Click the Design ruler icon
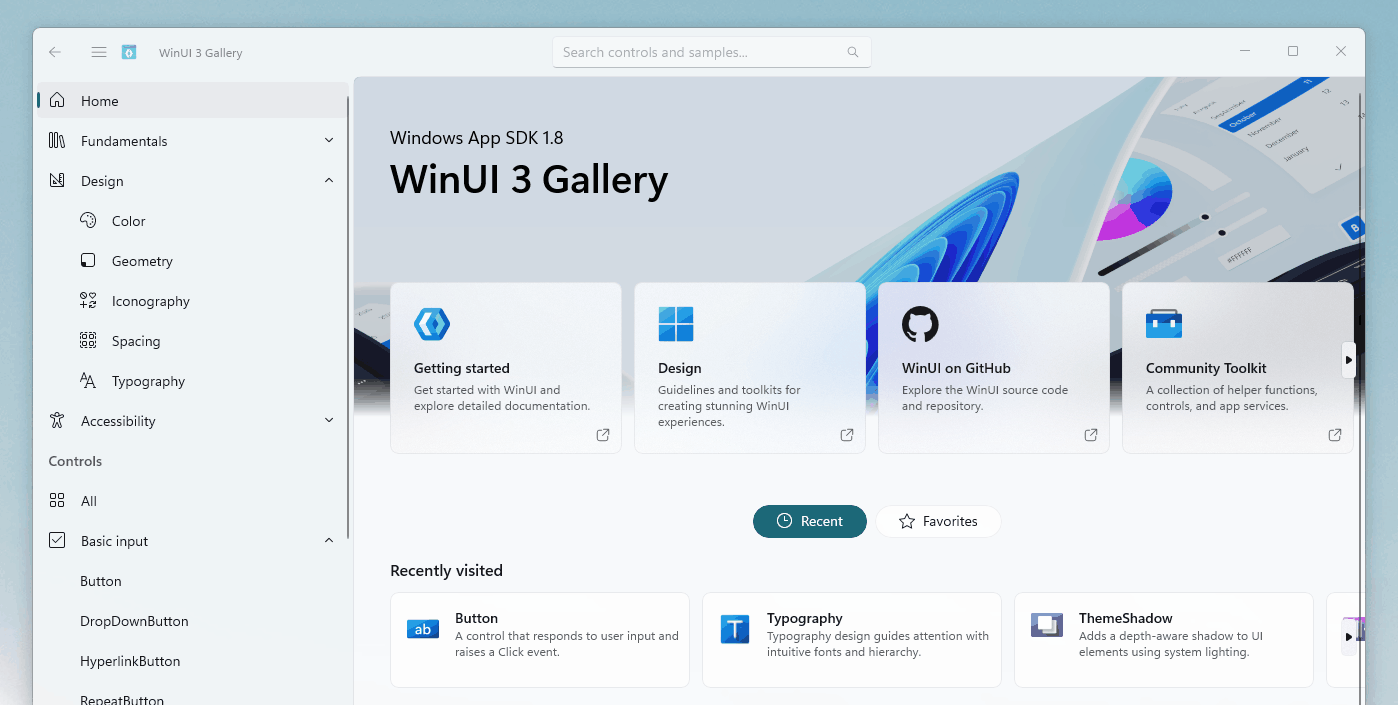Image resolution: width=1398 pixels, height=705 pixels. [x=57, y=181]
